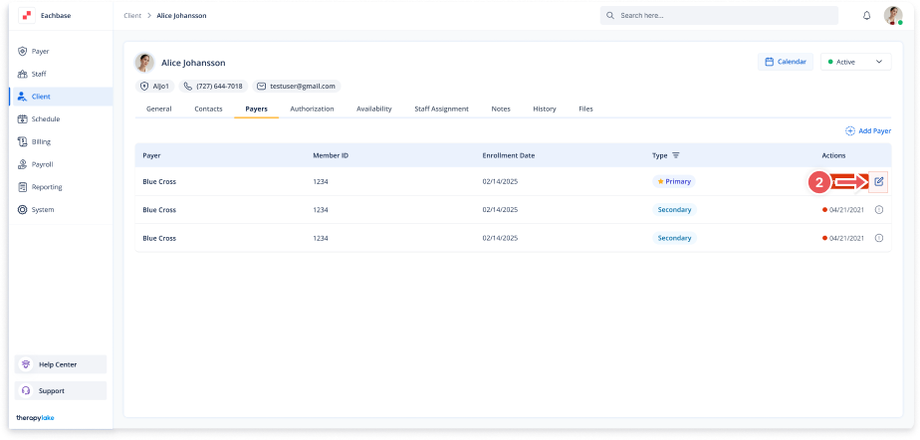Image resolution: width=920 pixels, height=440 pixels.
Task: Open Payroll section in sidebar
Action: [42, 164]
